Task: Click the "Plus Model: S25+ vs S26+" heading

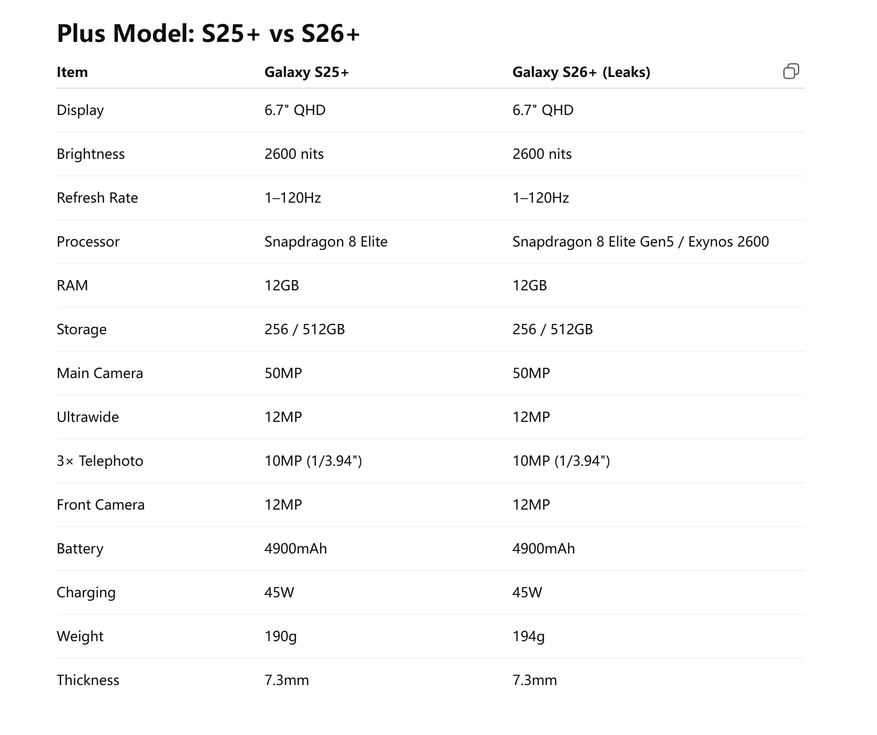Action: (208, 33)
